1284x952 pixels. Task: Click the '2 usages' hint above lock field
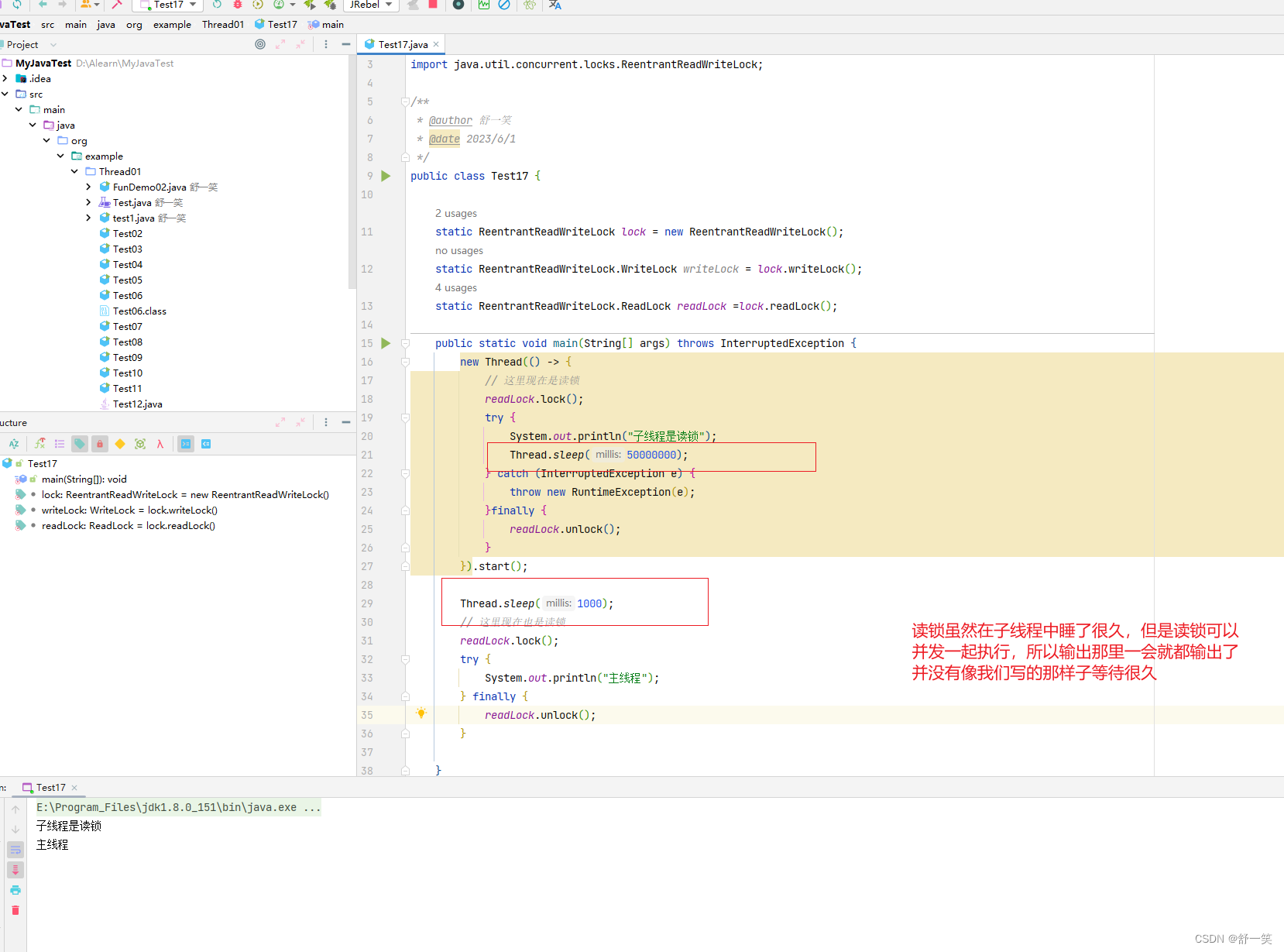456,214
